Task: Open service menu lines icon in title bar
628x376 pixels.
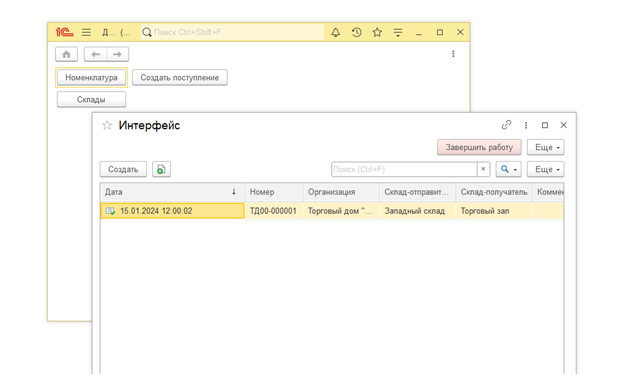Action: pyautogui.click(x=398, y=32)
